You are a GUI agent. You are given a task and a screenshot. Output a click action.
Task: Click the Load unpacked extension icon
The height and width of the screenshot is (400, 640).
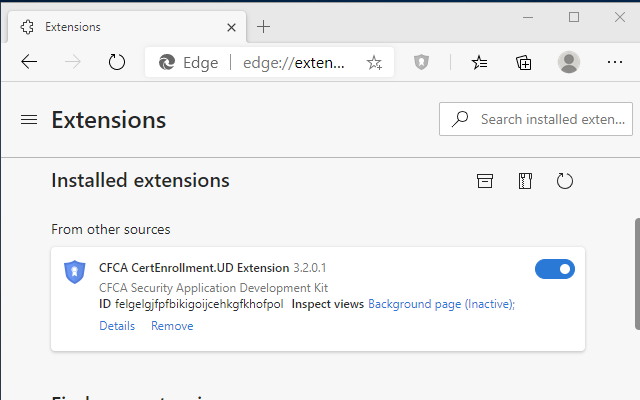click(485, 181)
